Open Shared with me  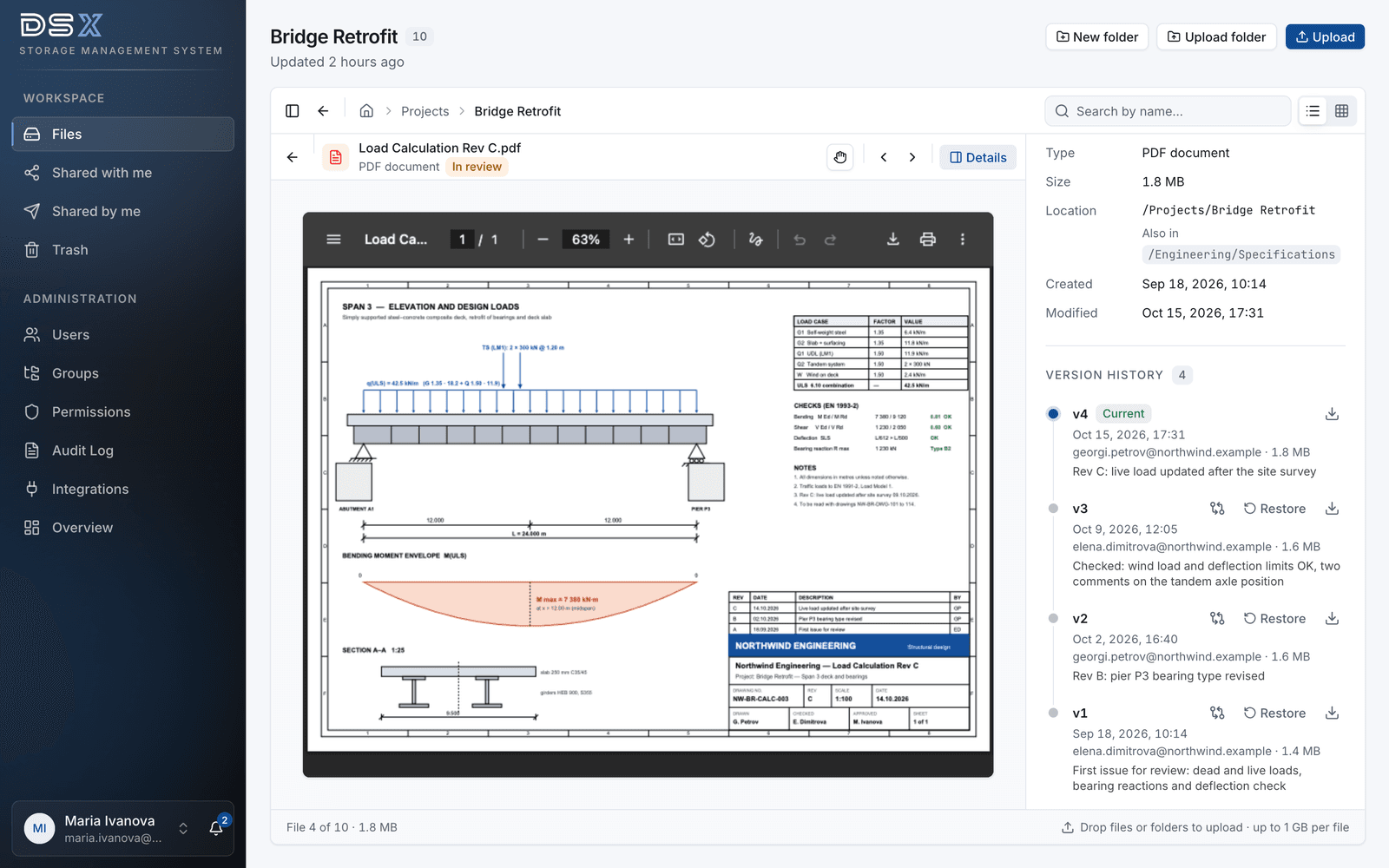(x=123, y=173)
